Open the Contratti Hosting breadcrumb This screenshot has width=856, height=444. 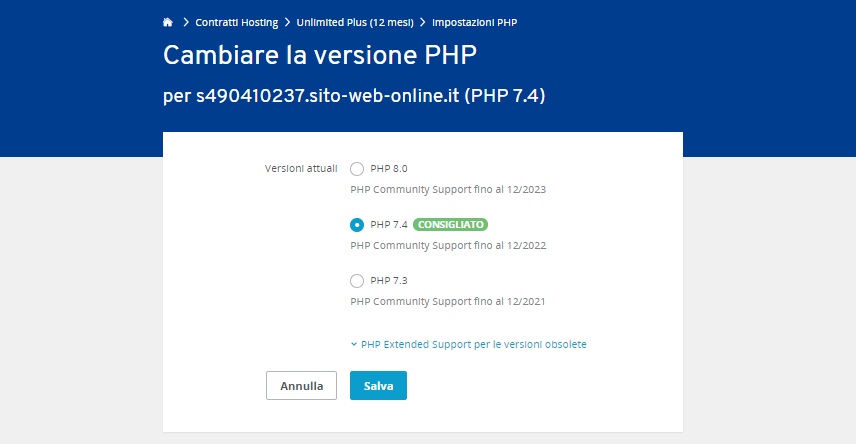[x=235, y=21]
